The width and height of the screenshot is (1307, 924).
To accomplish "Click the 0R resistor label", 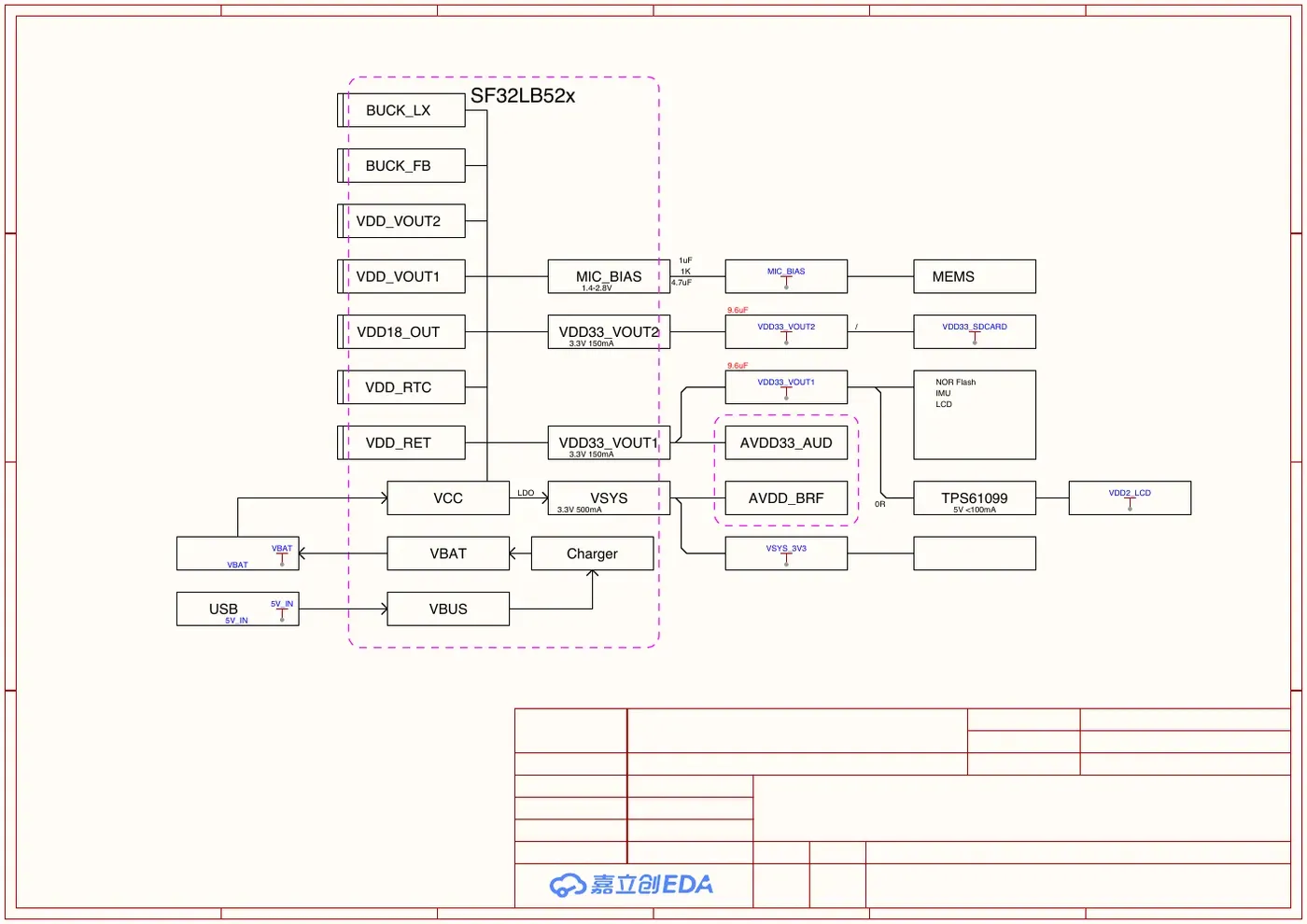I will click(x=880, y=505).
